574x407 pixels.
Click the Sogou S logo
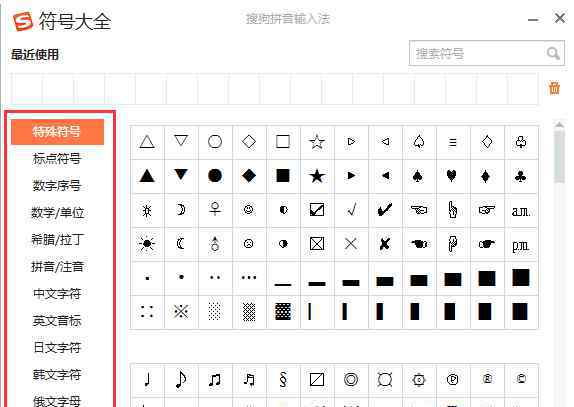23,21
